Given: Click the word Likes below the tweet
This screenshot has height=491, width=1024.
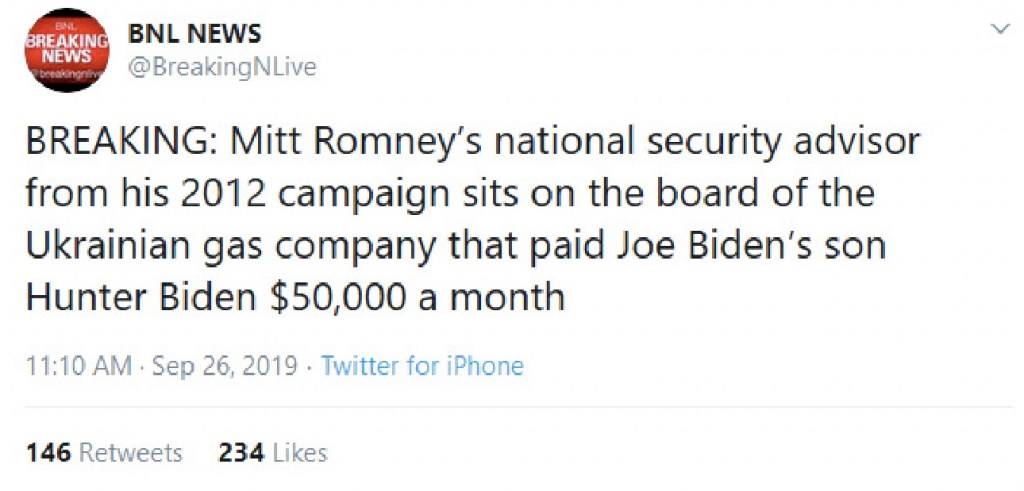Looking at the screenshot, I should (x=299, y=453).
